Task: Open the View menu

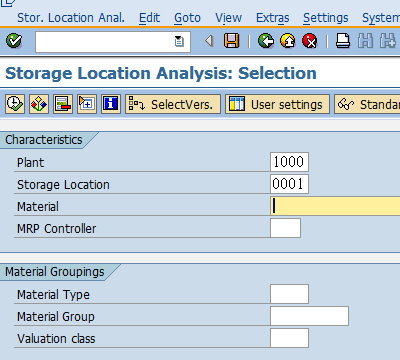Action: pyautogui.click(x=228, y=18)
